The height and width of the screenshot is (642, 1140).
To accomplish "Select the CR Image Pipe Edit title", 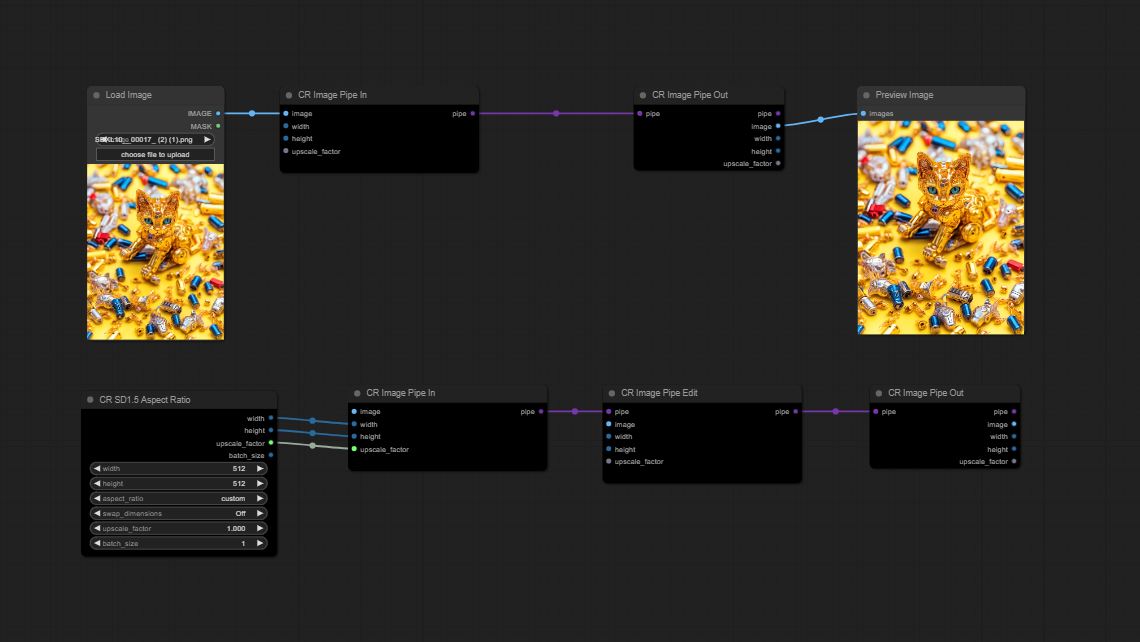I will (659, 393).
